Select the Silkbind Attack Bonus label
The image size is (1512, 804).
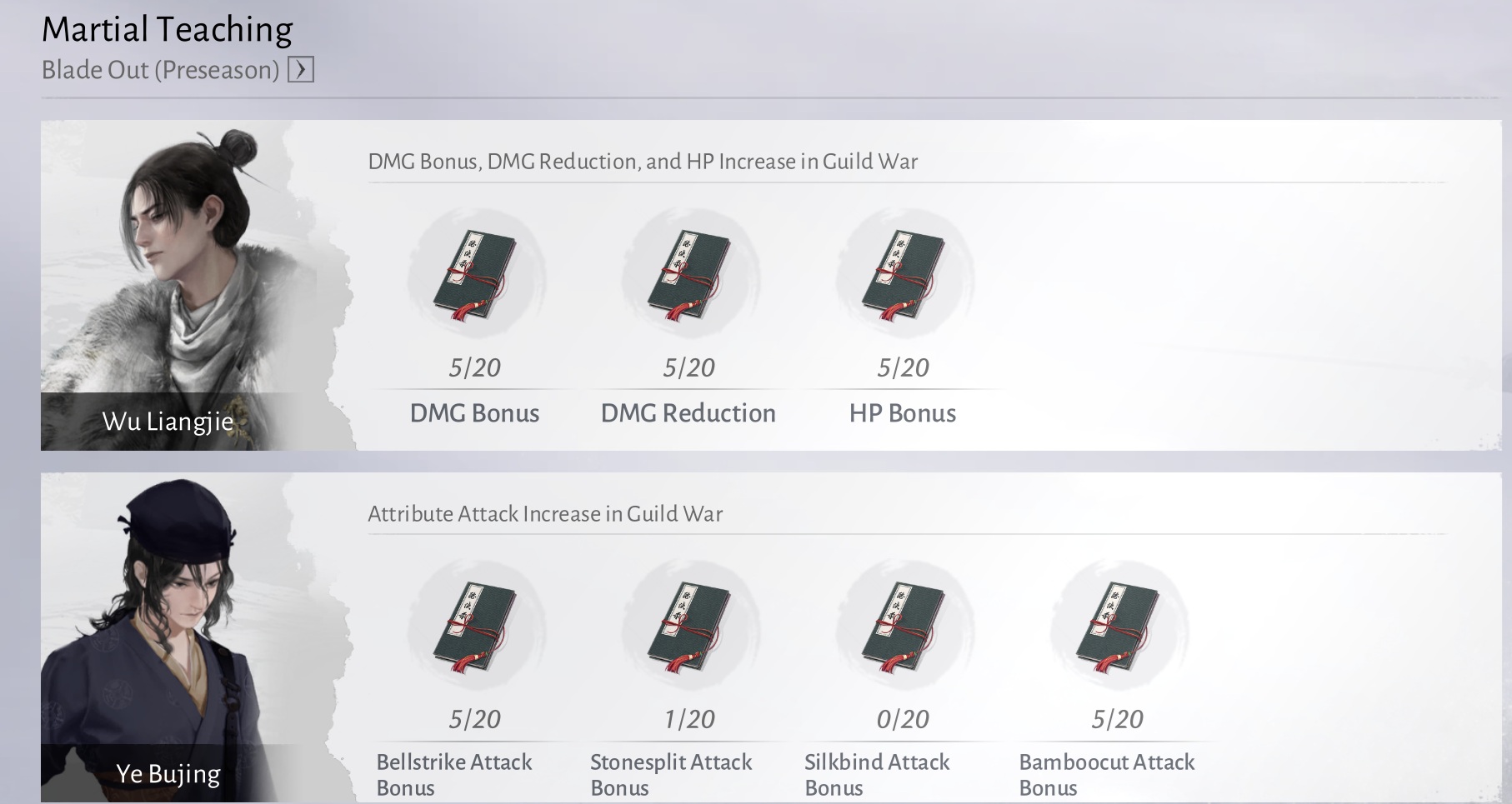point(877,775)
